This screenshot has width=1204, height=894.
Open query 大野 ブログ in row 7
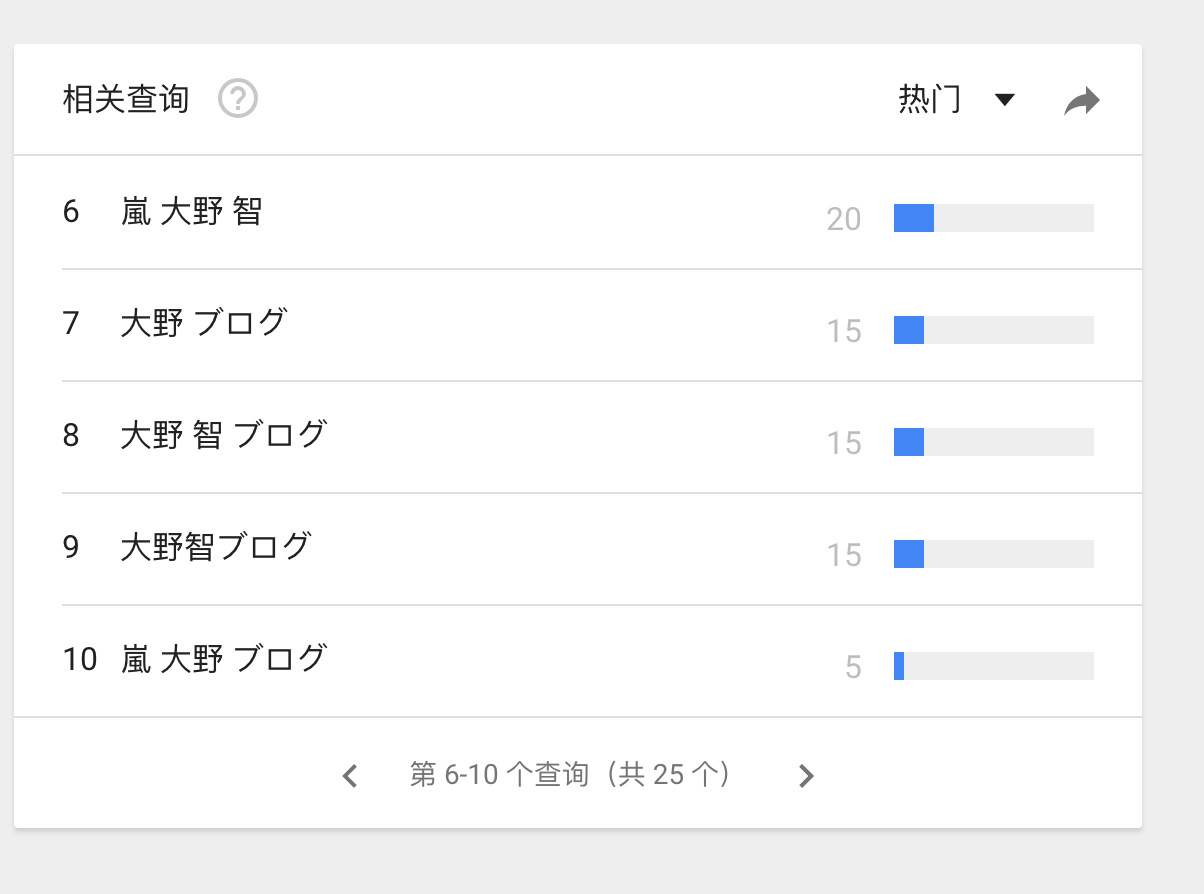click(203, 325)
